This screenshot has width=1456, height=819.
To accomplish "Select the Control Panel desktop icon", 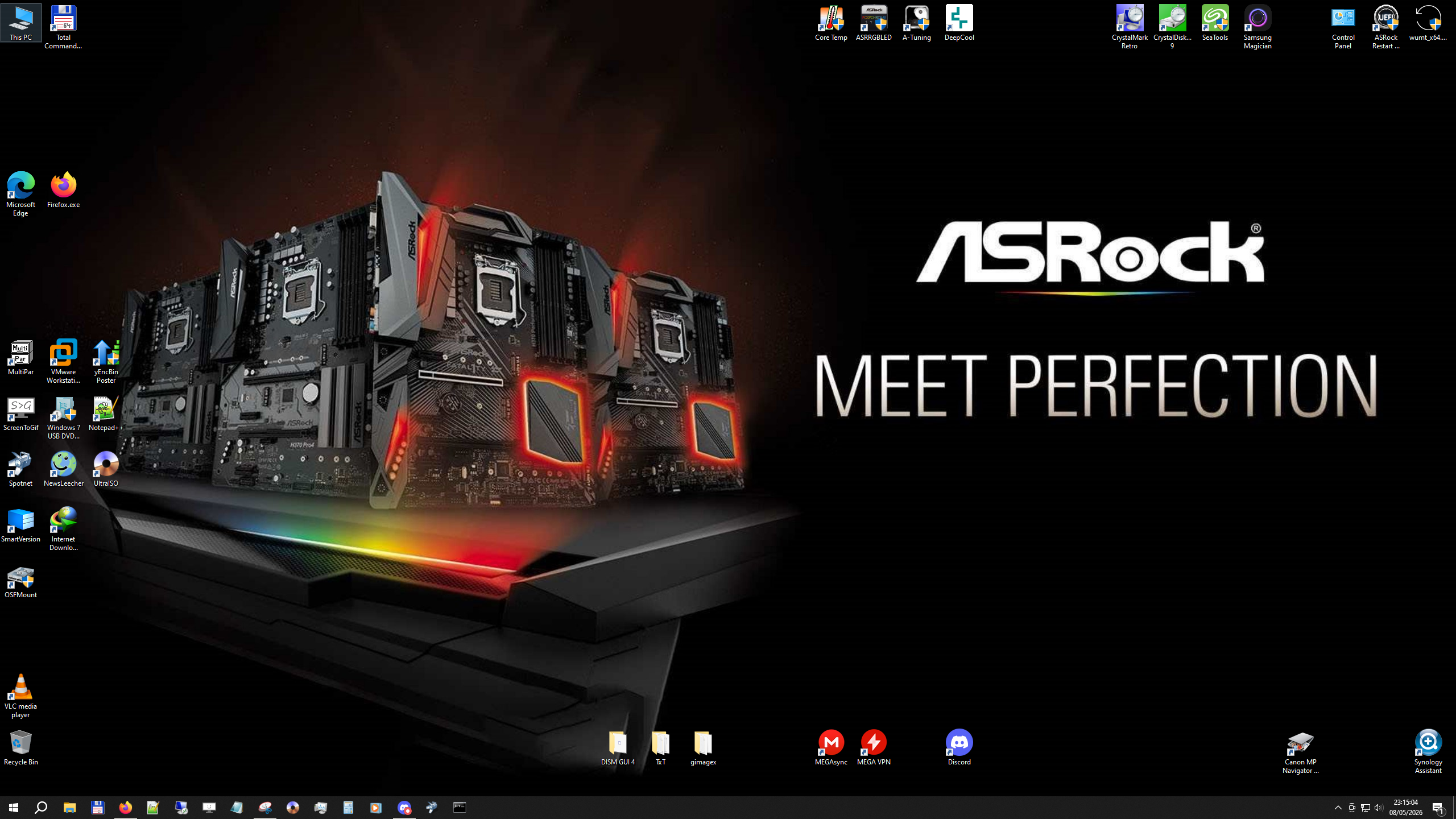I will pyautogui.click(x=1343, y=27).
